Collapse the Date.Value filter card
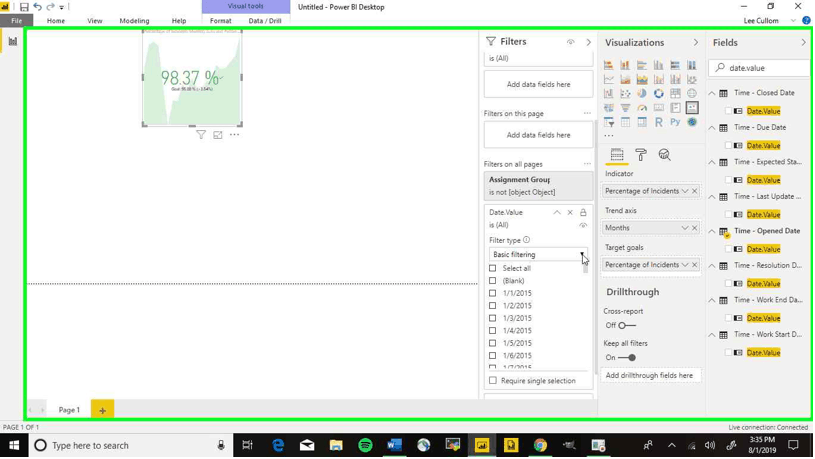Screen dimensions: 815x459 [x=557, y=212]
